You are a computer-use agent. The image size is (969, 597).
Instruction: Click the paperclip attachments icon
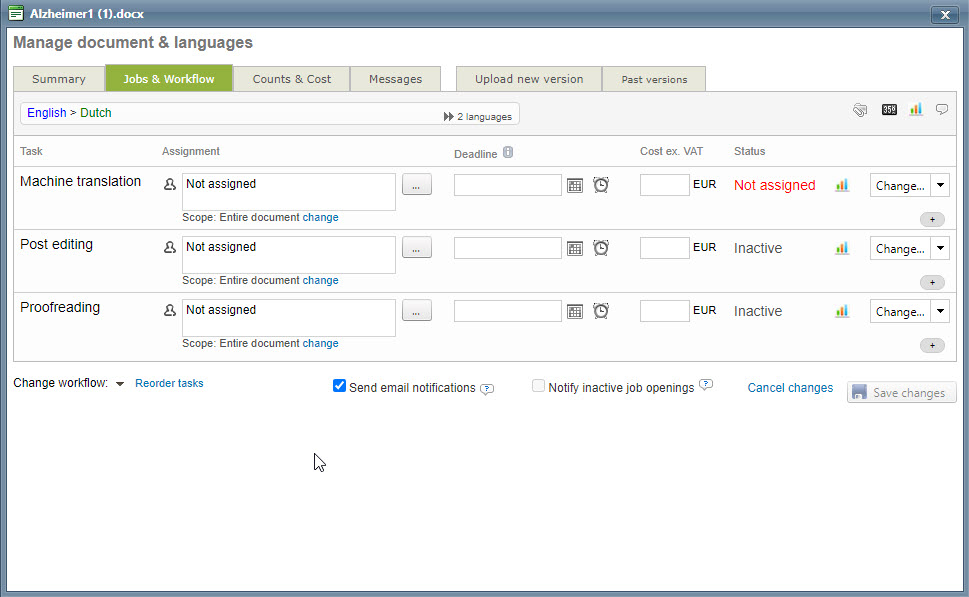click(860, 110)
